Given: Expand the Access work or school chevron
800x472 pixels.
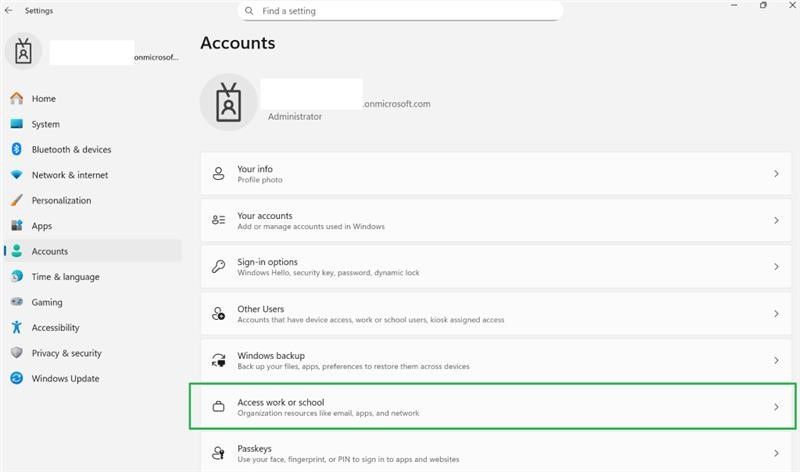Looking at the screenshot, I should pyautogui.click(x=776, y=407).
